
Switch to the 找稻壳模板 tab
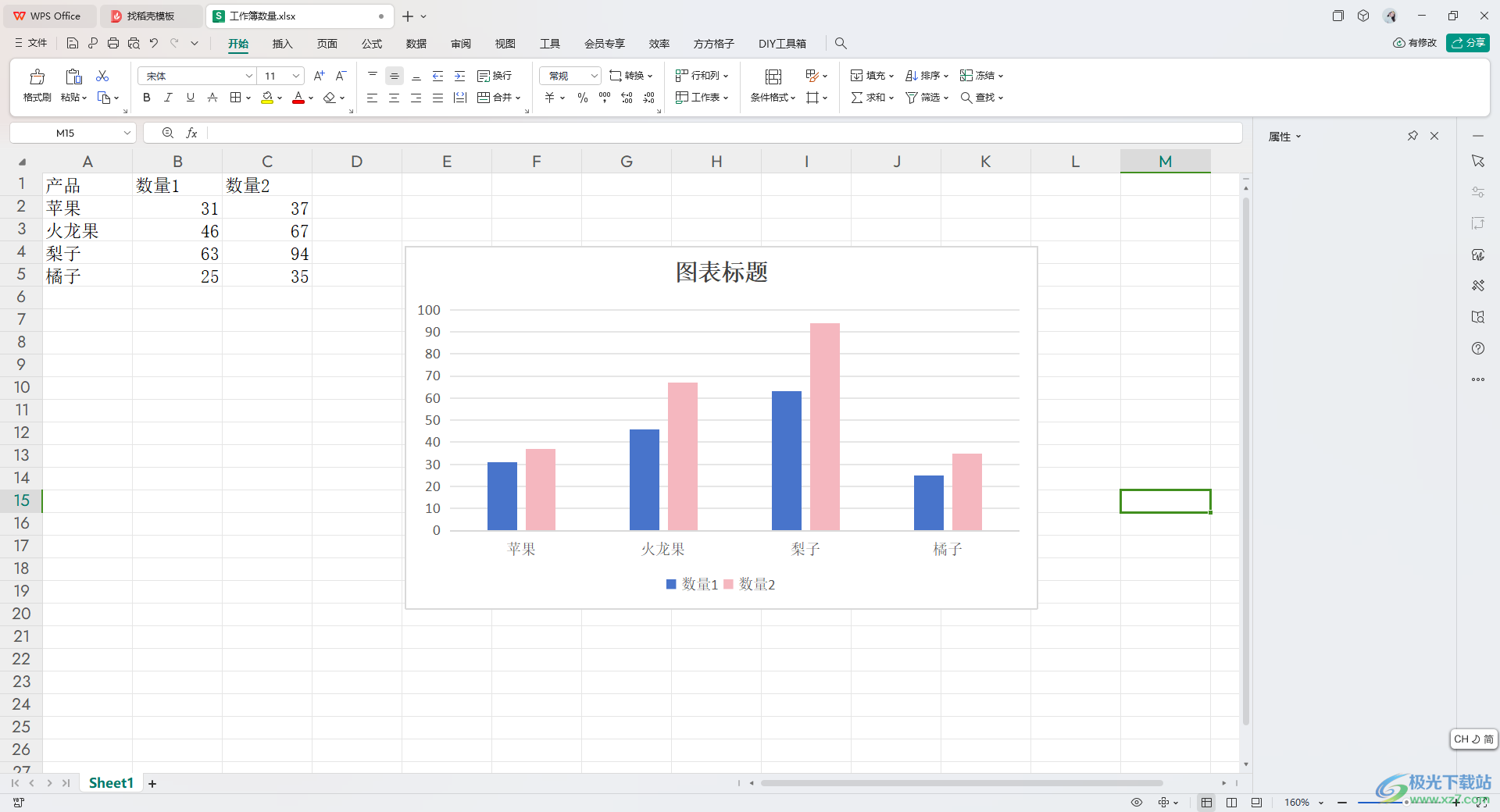pyautogui.click(x=150, y=16)
